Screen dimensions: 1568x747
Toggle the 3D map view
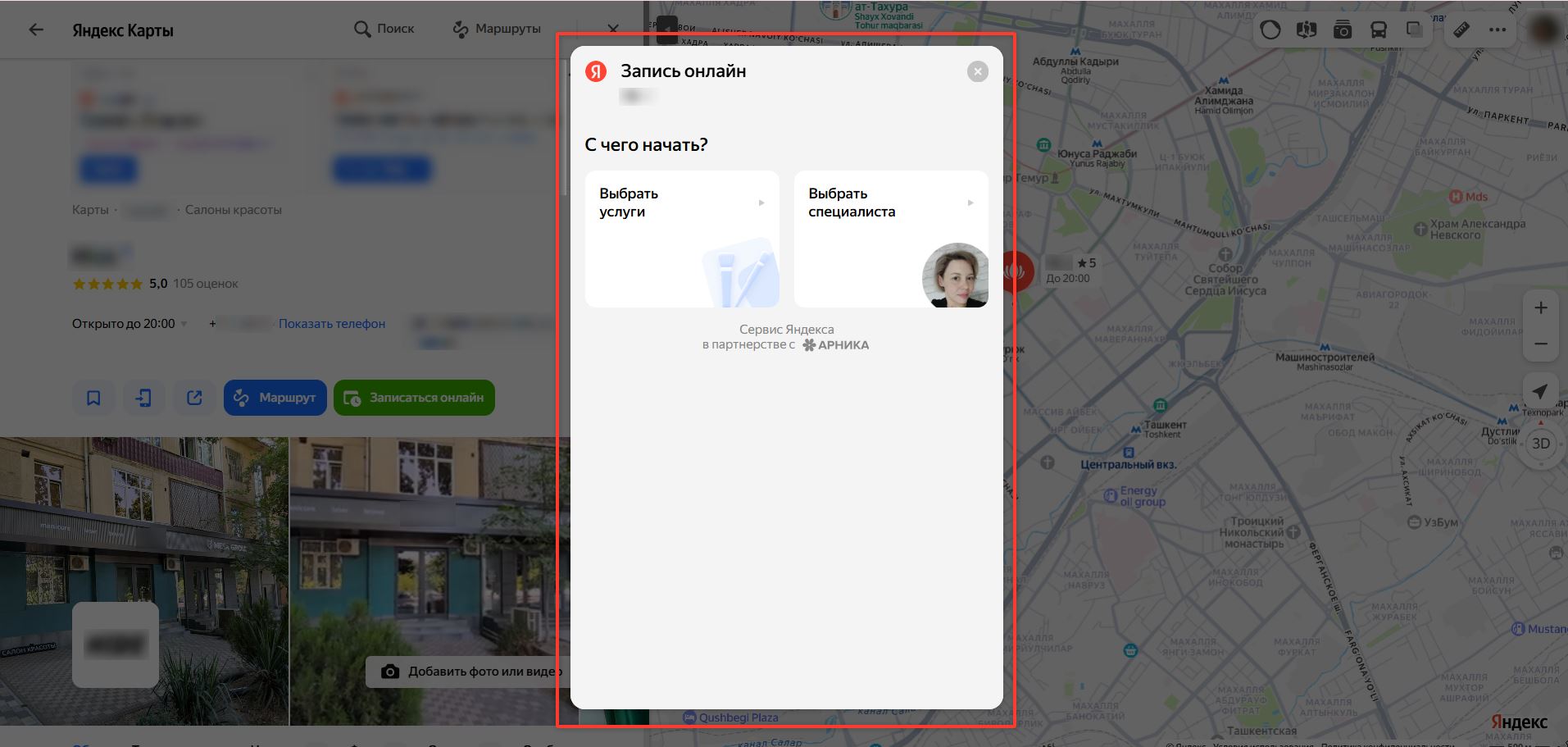(1541, 444)
